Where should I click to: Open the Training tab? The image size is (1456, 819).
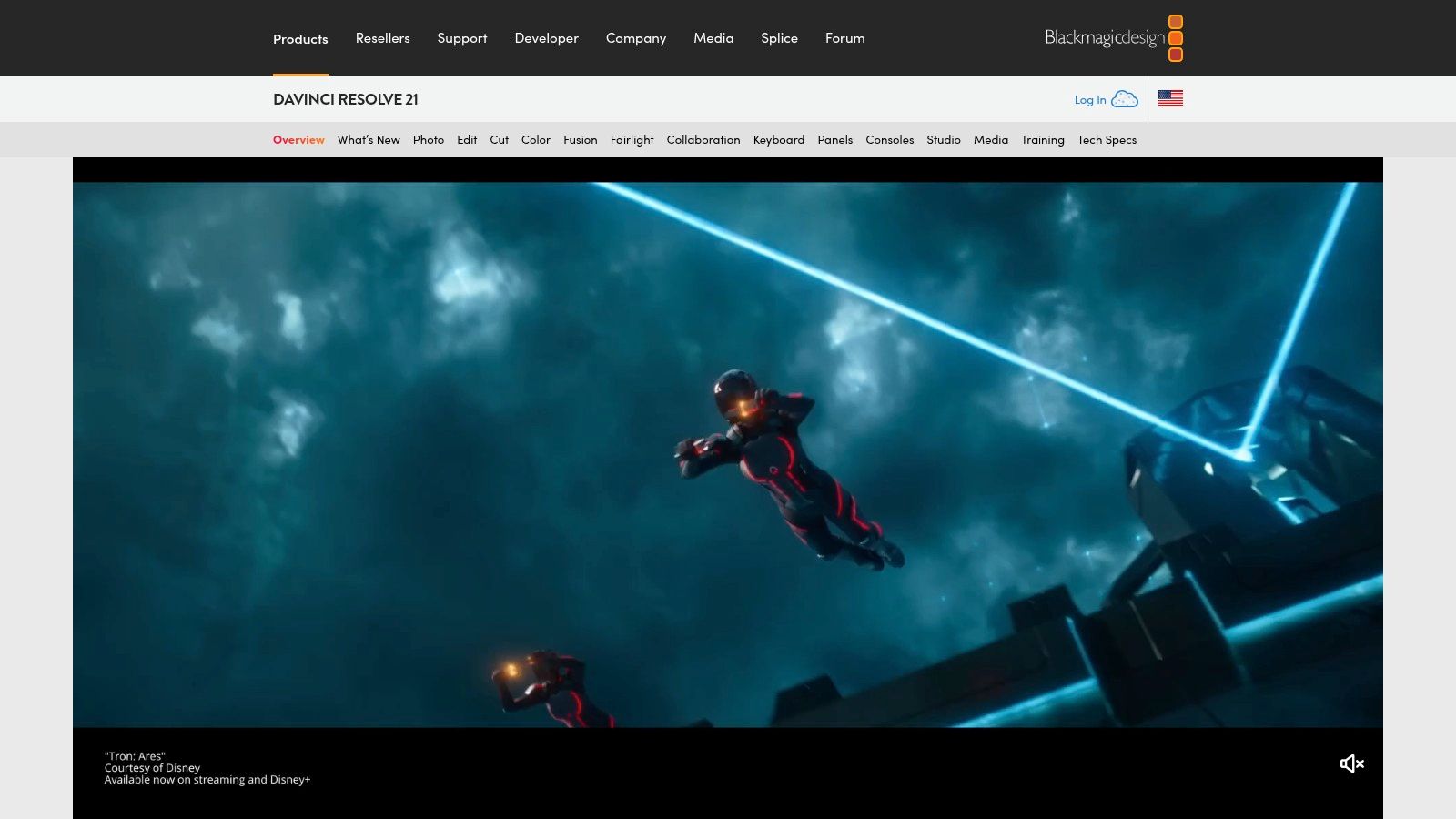point(1043,140)
